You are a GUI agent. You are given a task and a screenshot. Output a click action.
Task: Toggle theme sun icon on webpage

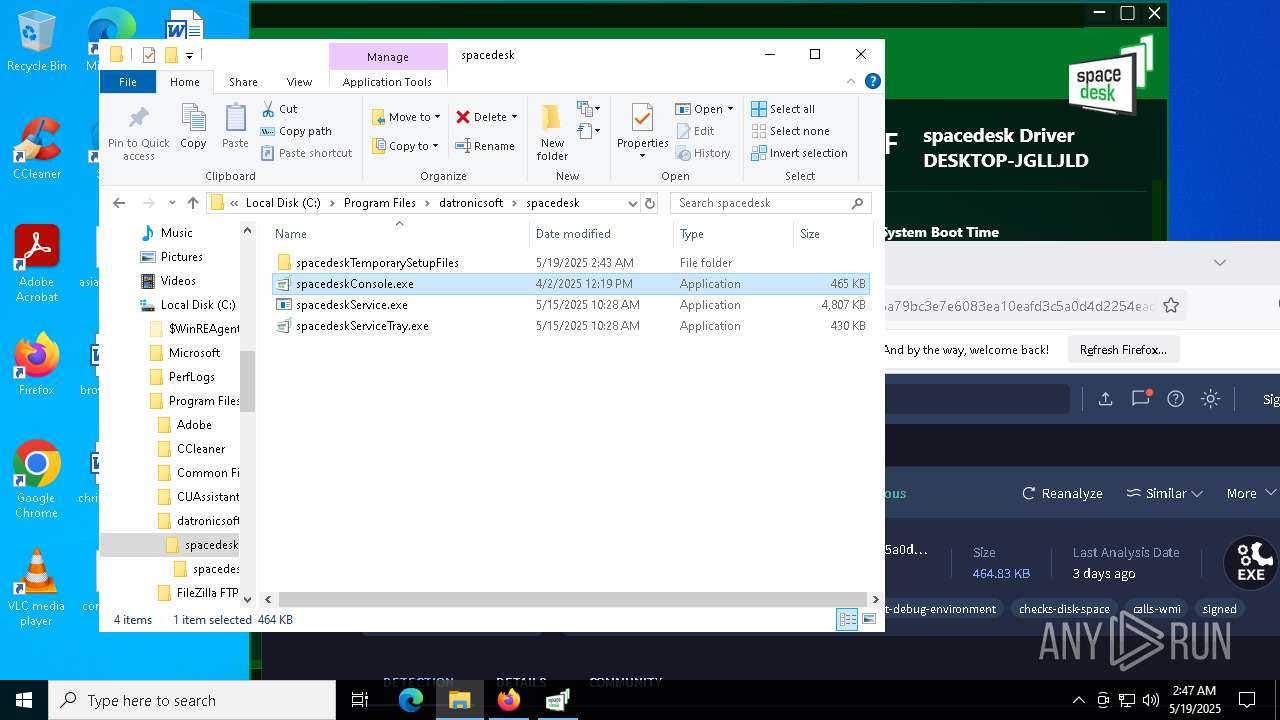[1211, 399]
